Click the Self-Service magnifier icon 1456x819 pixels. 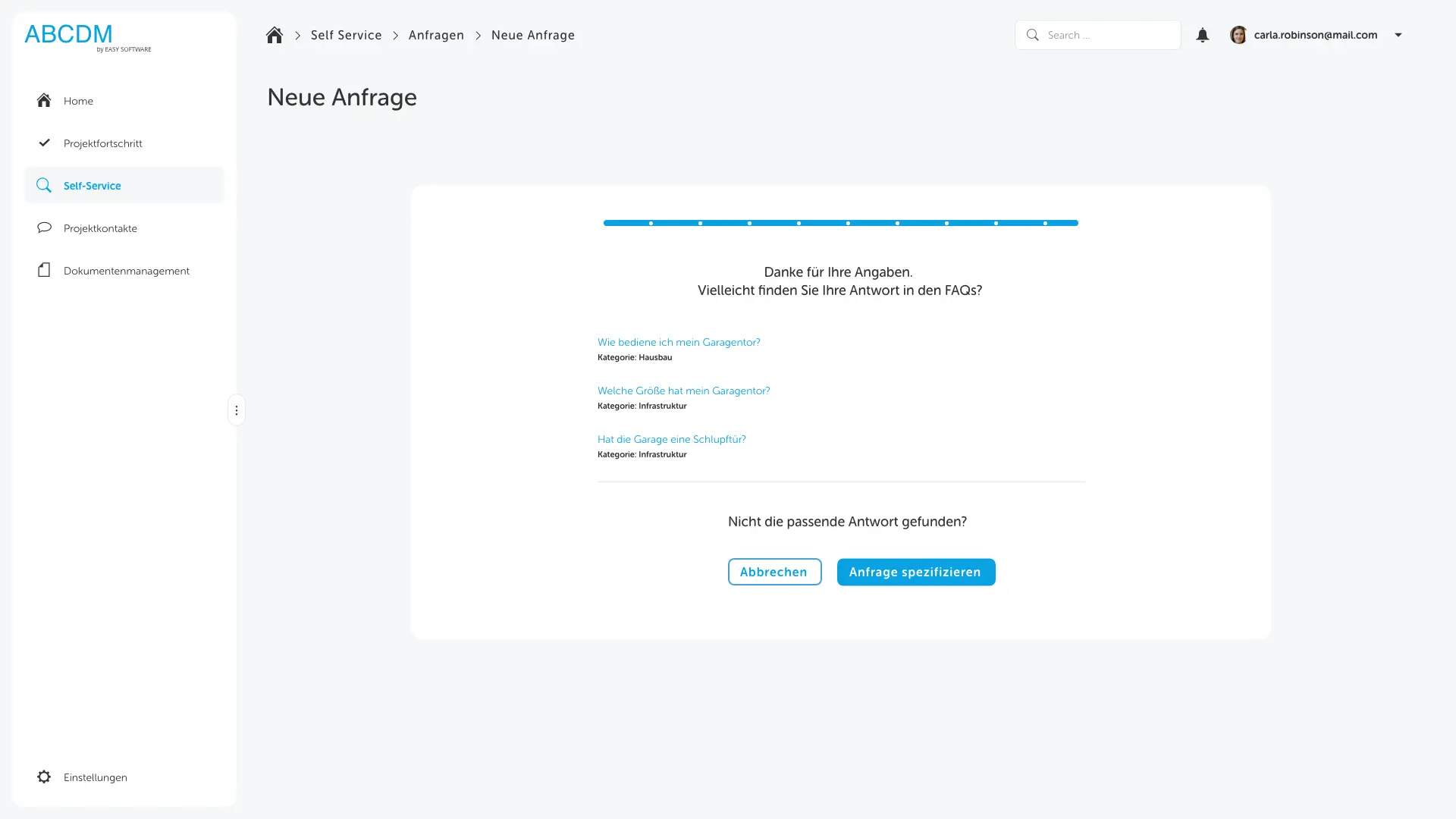44,185
